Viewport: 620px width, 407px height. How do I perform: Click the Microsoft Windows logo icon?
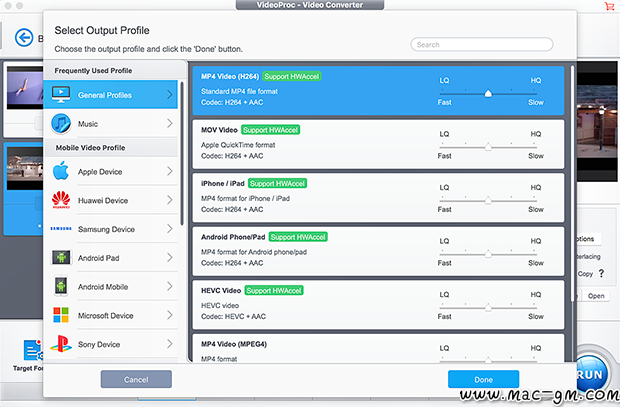pyautogui.click(x=61, y=315)
